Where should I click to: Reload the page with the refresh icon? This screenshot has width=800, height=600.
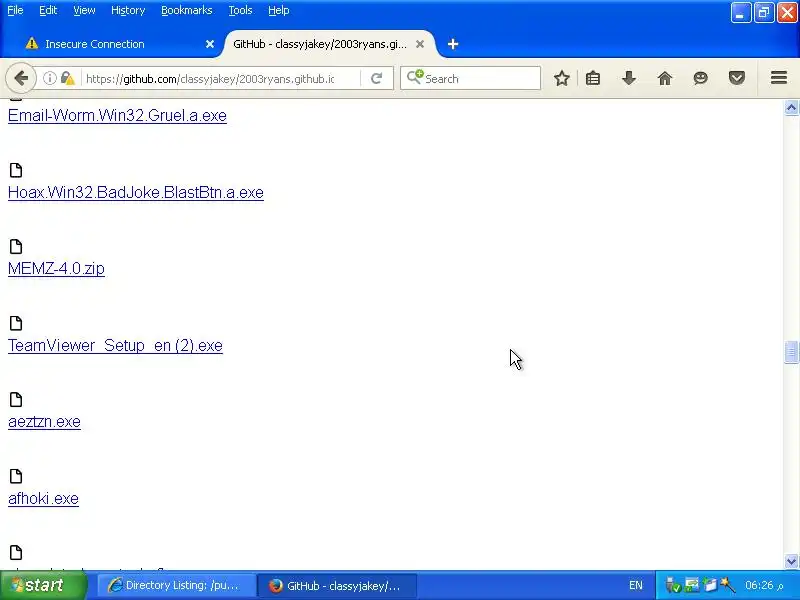coord(377,78)
